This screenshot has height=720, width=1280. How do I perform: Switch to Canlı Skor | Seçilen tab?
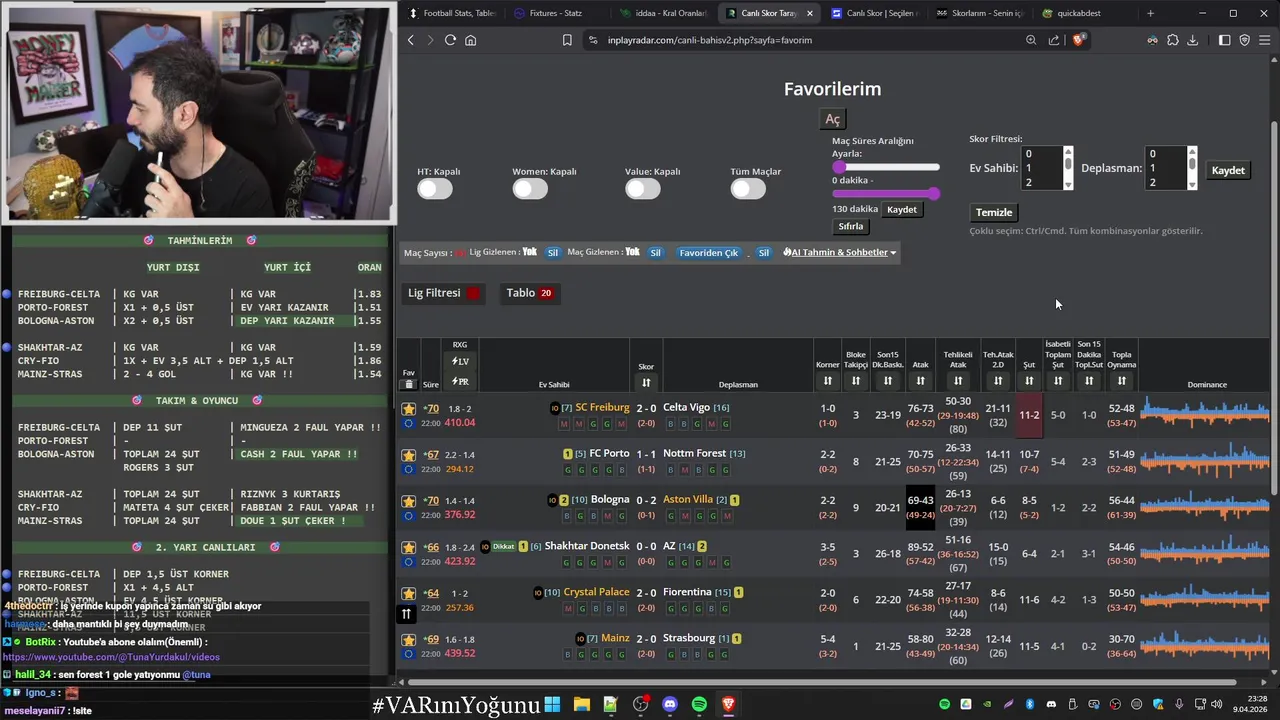tap(872, 13)
